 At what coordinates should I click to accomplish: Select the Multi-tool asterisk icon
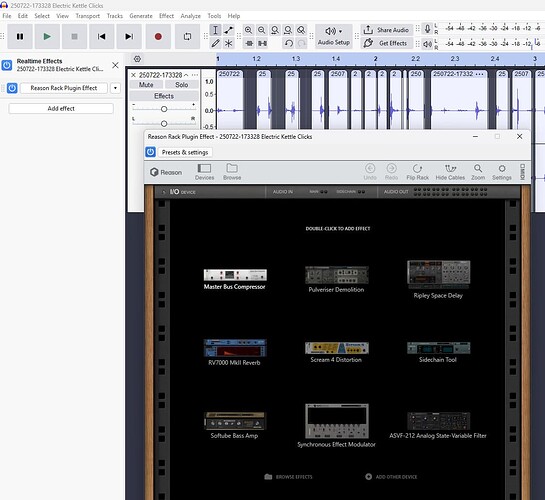click(x=228, y=43)
